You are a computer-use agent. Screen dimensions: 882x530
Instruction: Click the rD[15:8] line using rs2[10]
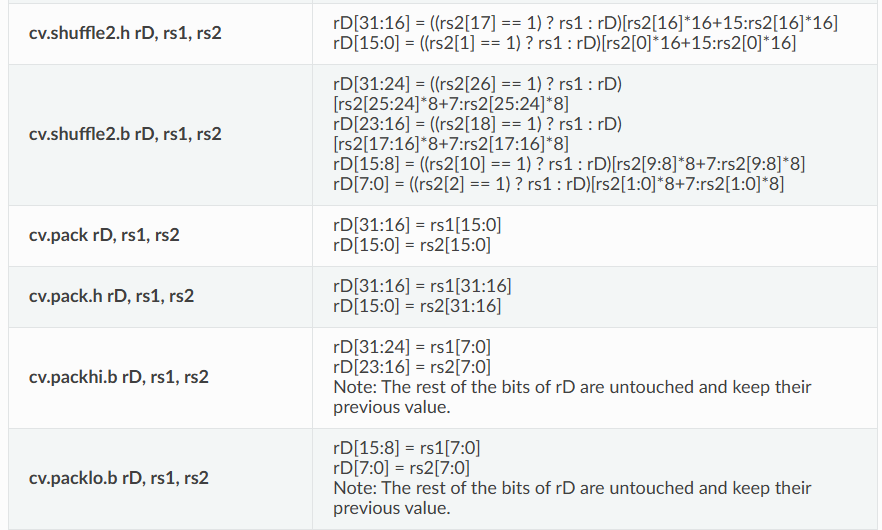tap(569, 164)
